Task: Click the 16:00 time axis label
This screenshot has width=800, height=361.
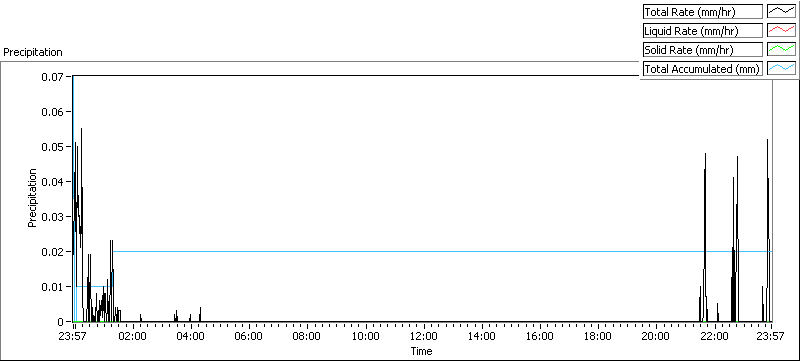Action: [x=540, y=337]
